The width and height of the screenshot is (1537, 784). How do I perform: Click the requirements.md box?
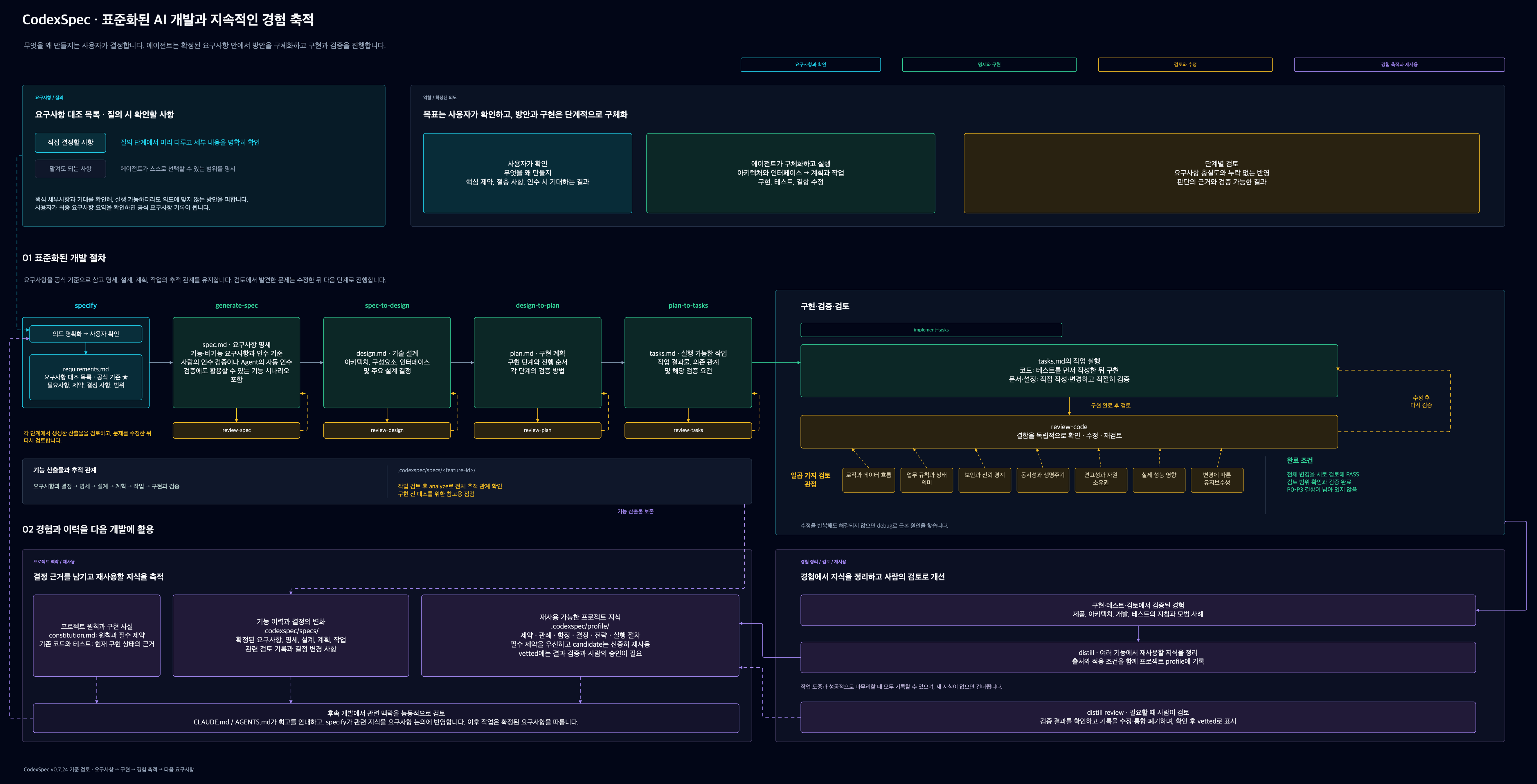(86, 377)
